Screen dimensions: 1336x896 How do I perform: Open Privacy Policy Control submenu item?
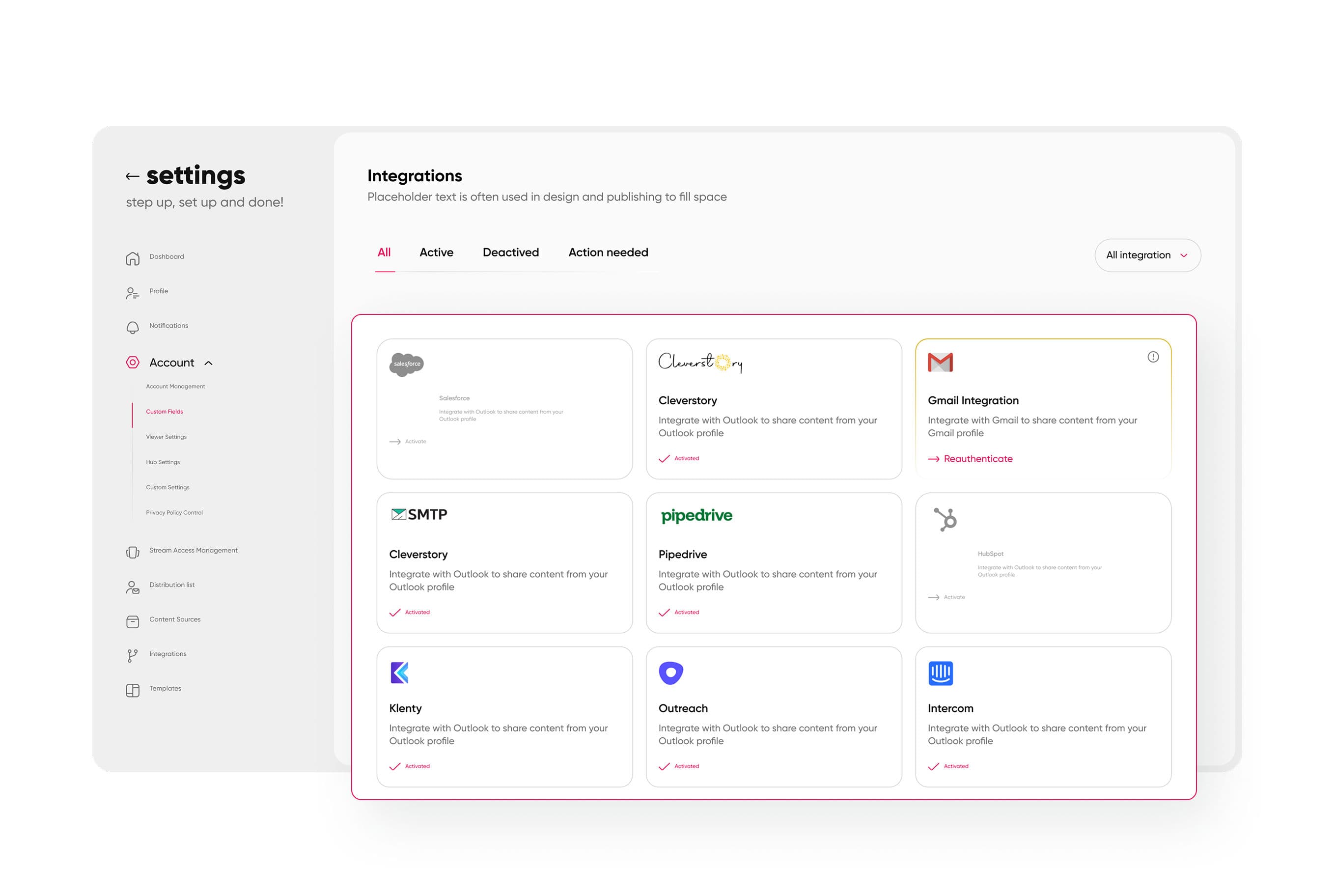[x=174, y=512]
